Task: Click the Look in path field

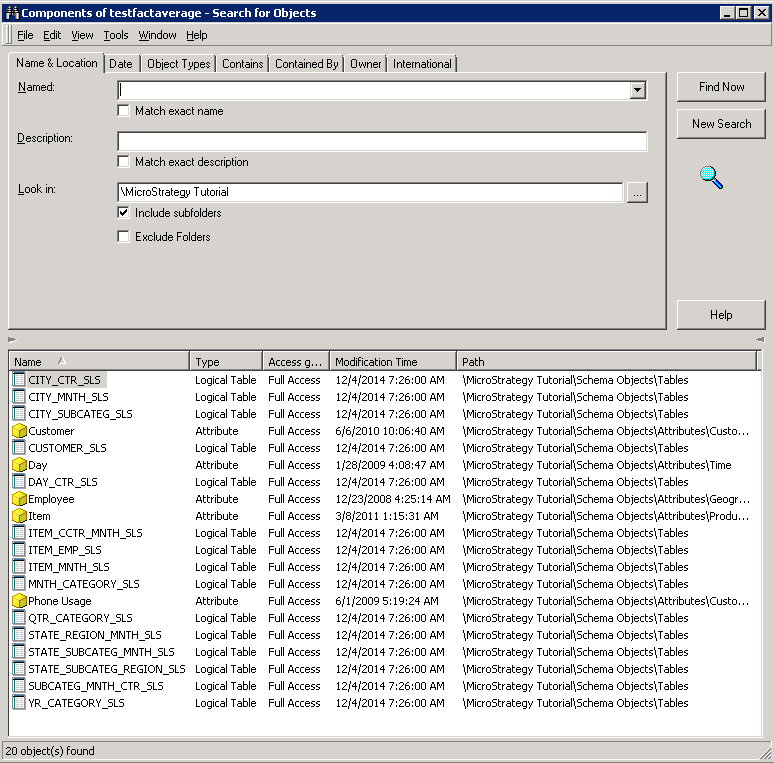Action: (x=370, y=192)
